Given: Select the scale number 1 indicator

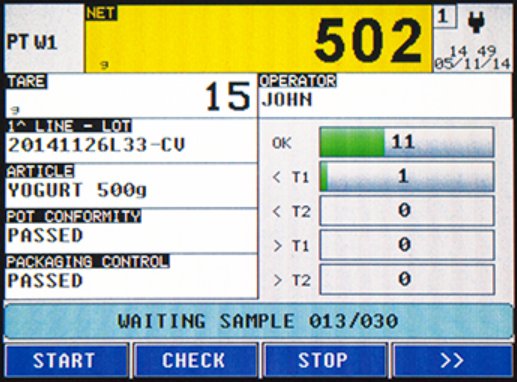Looking at the screenshot, I should [444, 17].
